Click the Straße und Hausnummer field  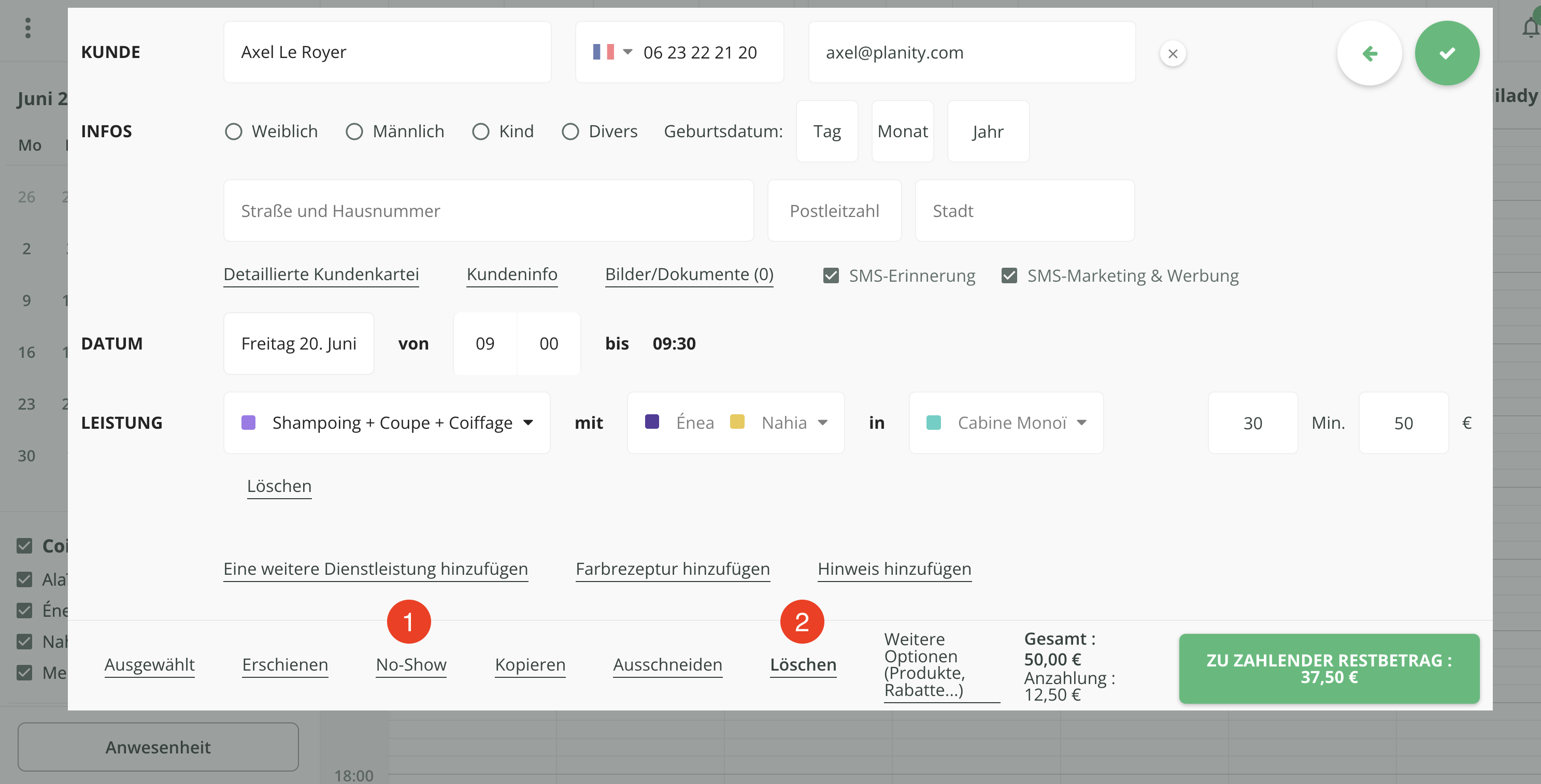click(488, 211)
